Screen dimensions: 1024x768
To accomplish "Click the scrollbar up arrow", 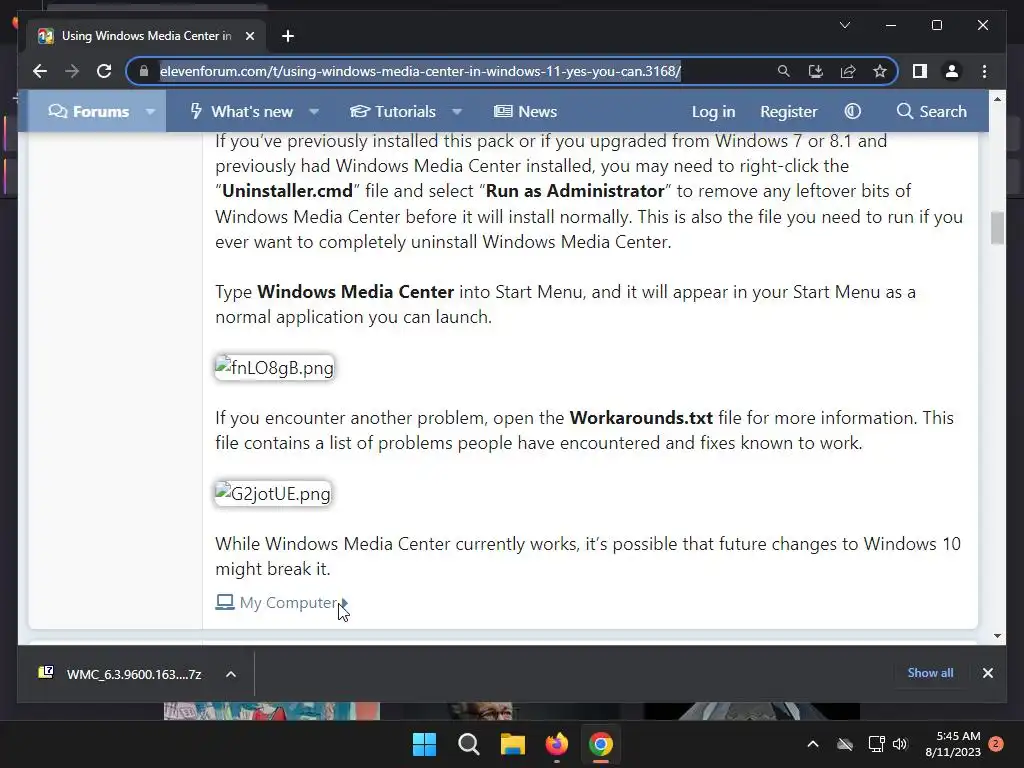I will pos(997,99).
